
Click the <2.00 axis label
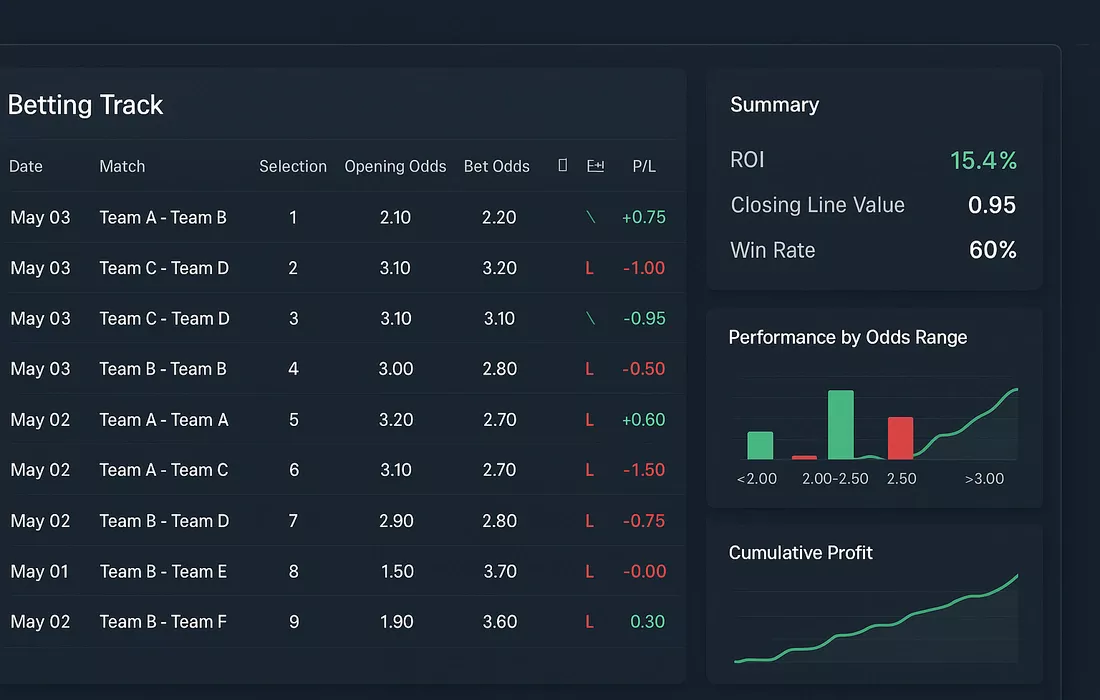point(756,478)
